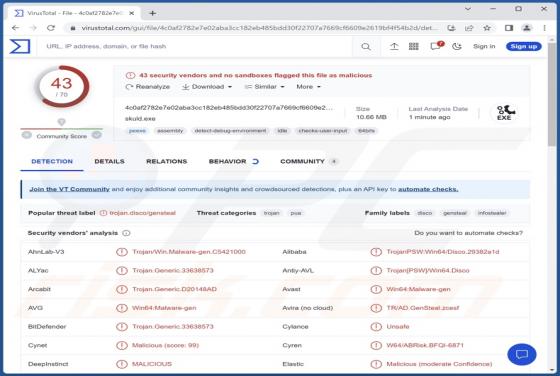The image size is (560, 376).
Task: Expand the Similar dropdown
Action: [264, 87]
